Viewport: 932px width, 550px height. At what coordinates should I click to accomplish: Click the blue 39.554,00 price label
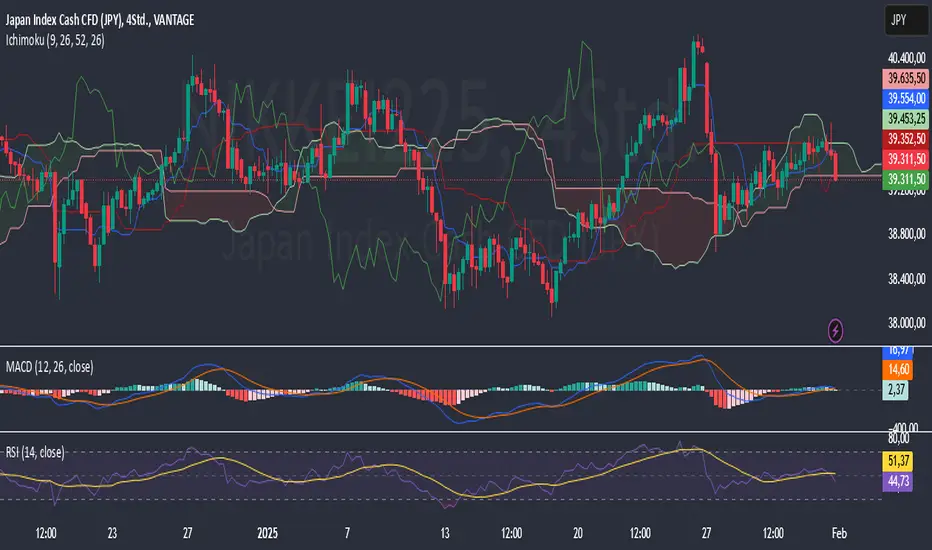point(906,98)
